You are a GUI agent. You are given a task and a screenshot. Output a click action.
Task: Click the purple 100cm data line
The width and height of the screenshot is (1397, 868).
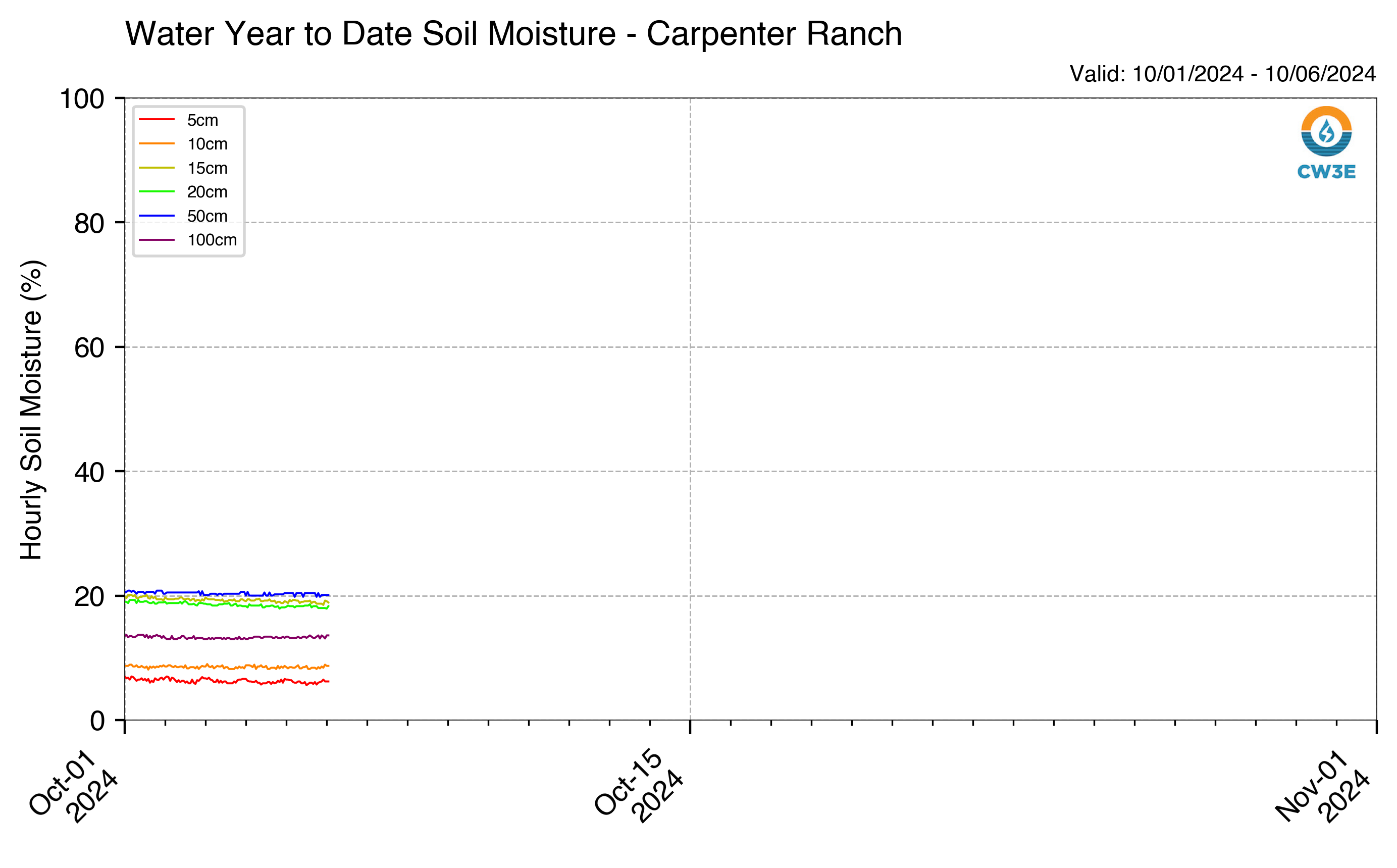tap(227, 637)
